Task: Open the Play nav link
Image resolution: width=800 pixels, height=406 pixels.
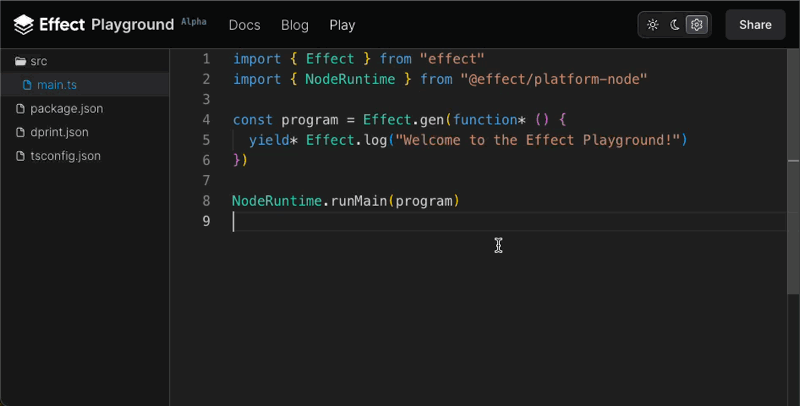Action: point(342,25)
